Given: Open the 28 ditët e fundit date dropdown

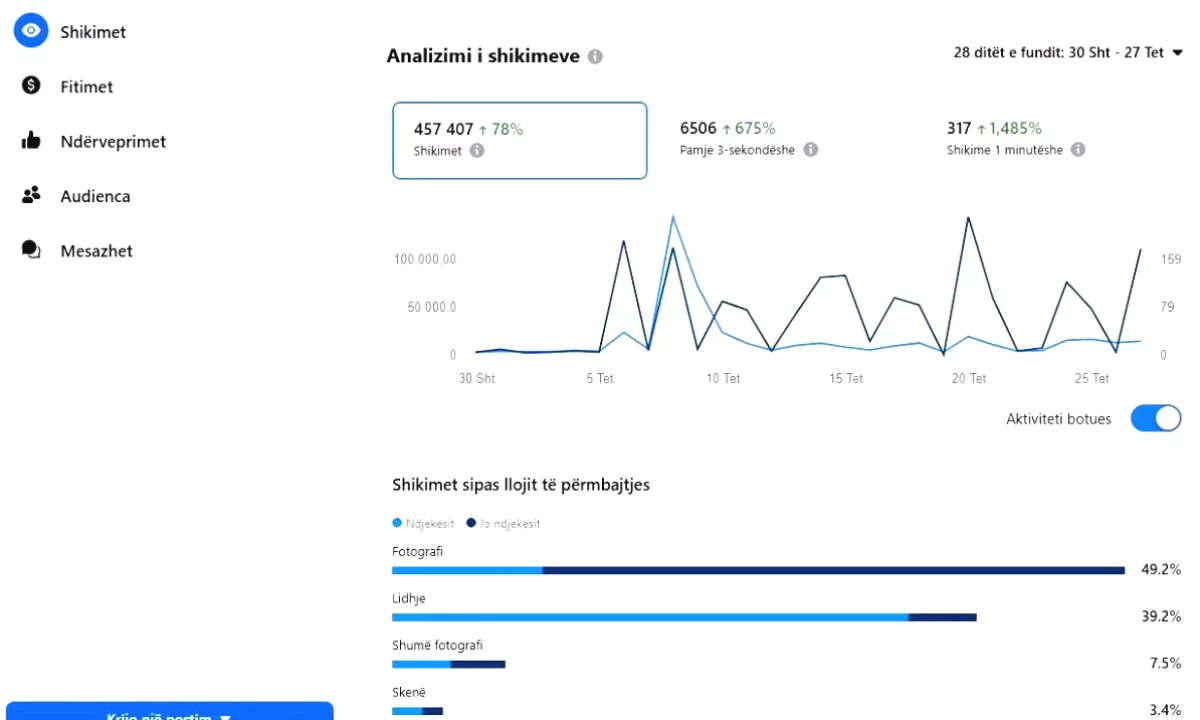Looking at the screenshot, I should tap(1067, 53).
